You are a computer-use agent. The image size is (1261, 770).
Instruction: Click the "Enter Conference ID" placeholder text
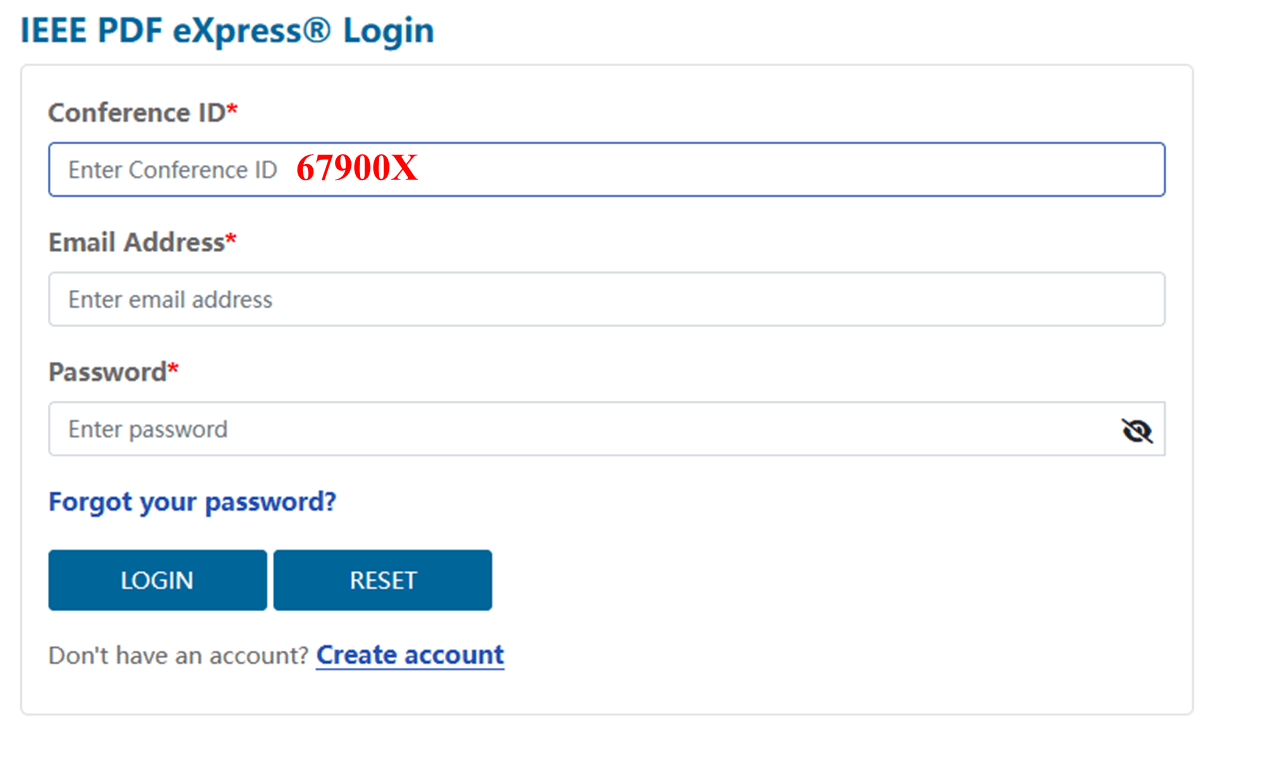[172, 170]
